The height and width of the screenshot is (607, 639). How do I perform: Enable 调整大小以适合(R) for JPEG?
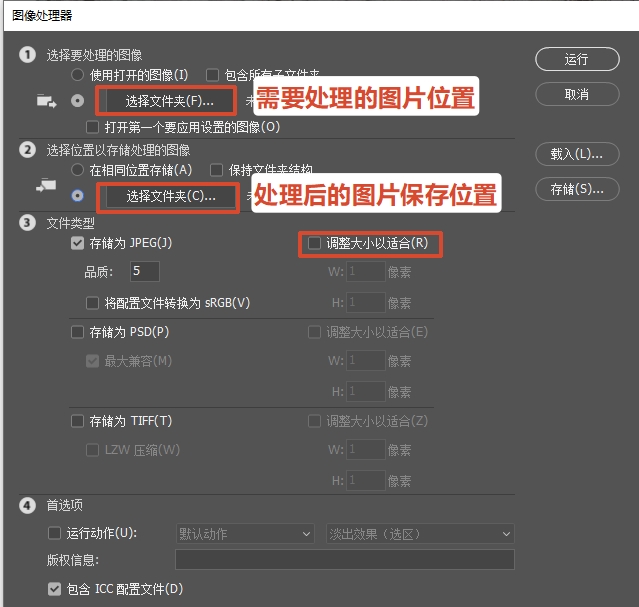tap(314, 243)
